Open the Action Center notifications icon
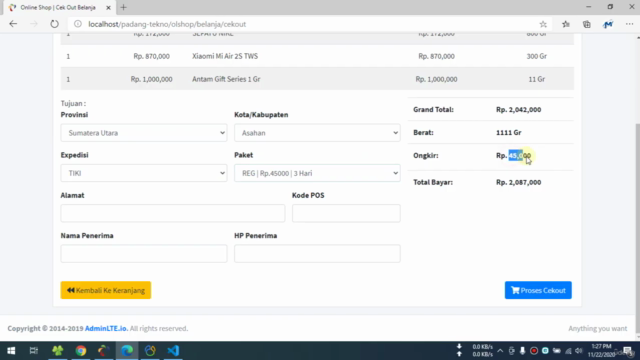Image resolution: width=640 pixels, height=360 pixels. [628, 351]
